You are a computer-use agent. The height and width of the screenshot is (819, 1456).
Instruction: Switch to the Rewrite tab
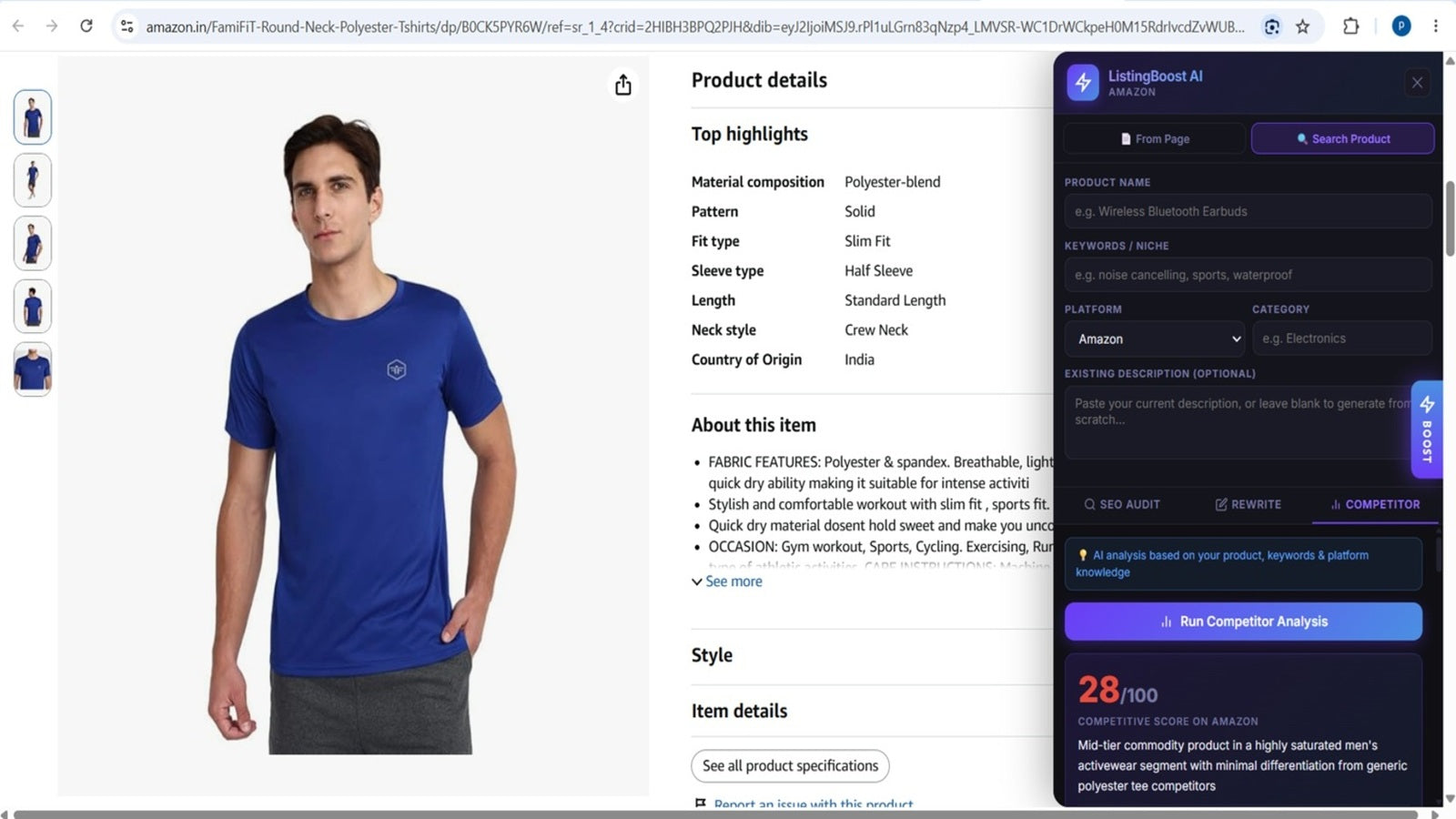tap(1249, 504)
